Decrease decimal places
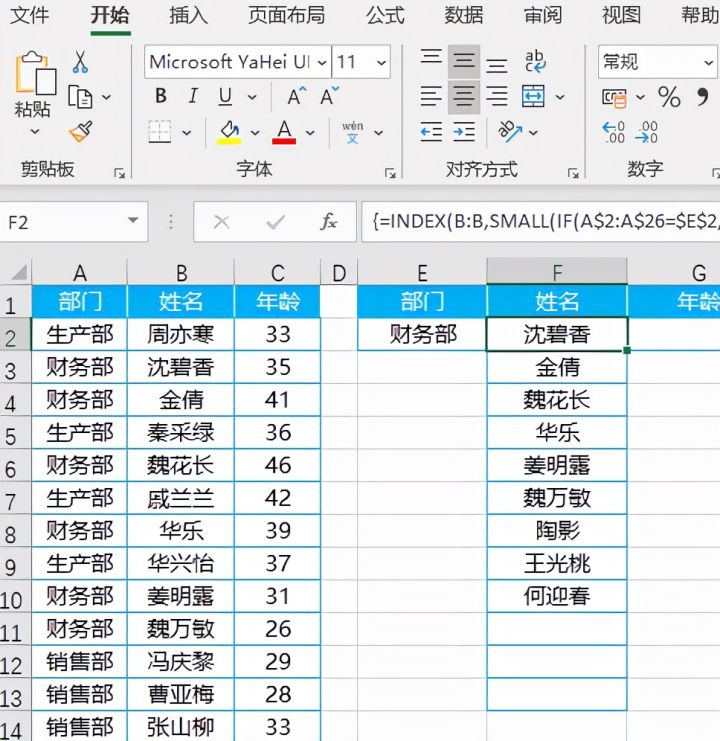This screenshot has height=741, width=720. pos(646,132)
